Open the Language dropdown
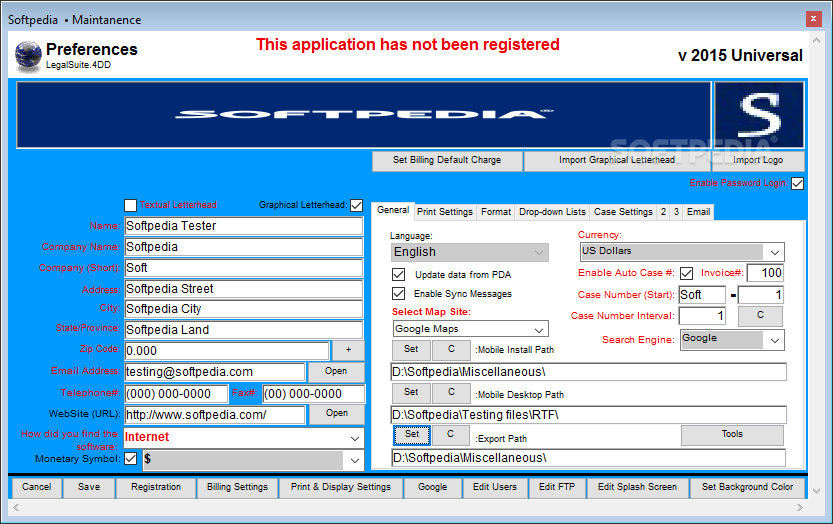Image resolution: width=833 pixels, height=524 pixels. [470, 252]
